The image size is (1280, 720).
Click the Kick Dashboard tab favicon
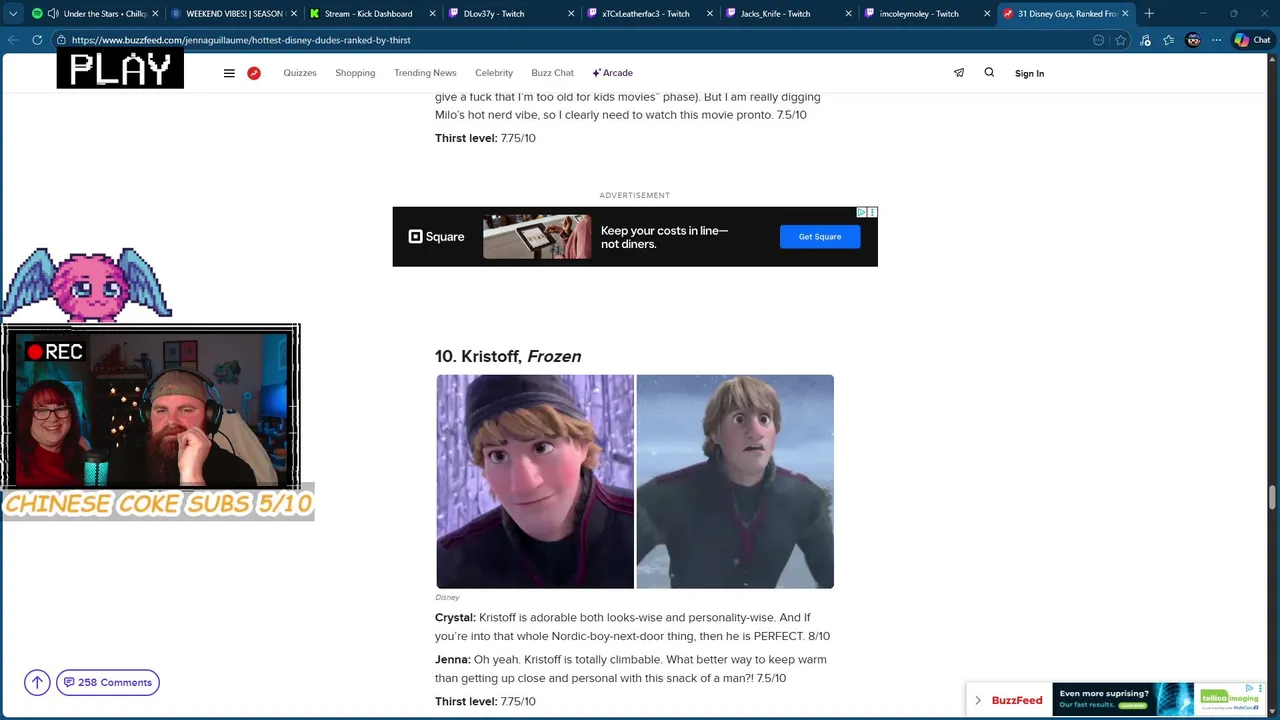point(314,14)
